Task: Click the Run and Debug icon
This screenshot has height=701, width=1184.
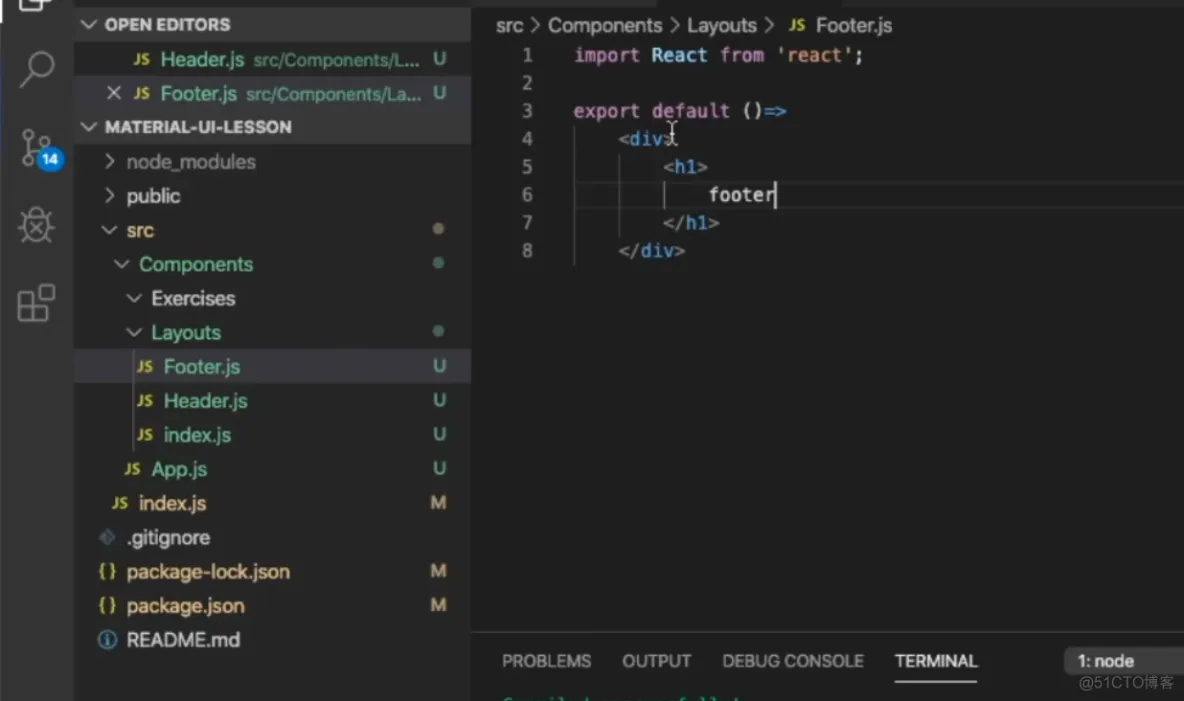Action: [x=37, y=225]
